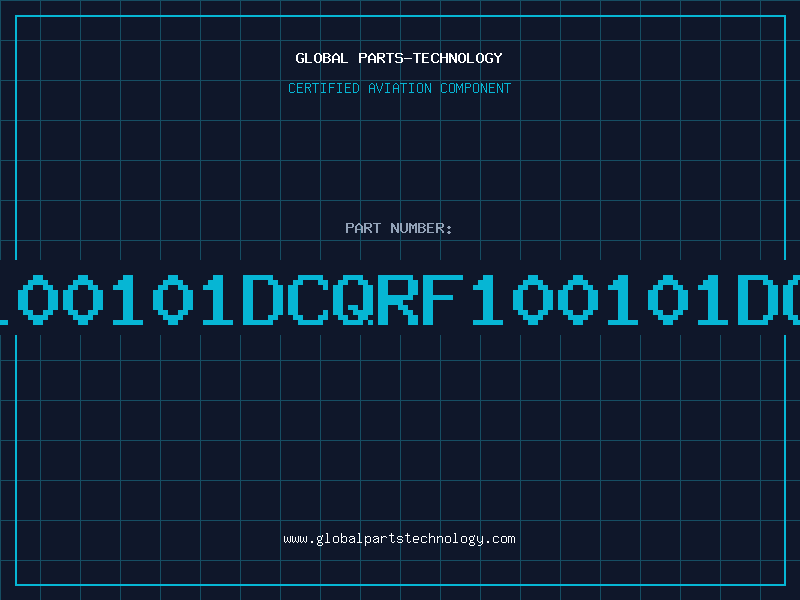Open the www.globalpartstechnology.com link
The width and height of the screenshot is (800, 600).
[x=399, y=539]
